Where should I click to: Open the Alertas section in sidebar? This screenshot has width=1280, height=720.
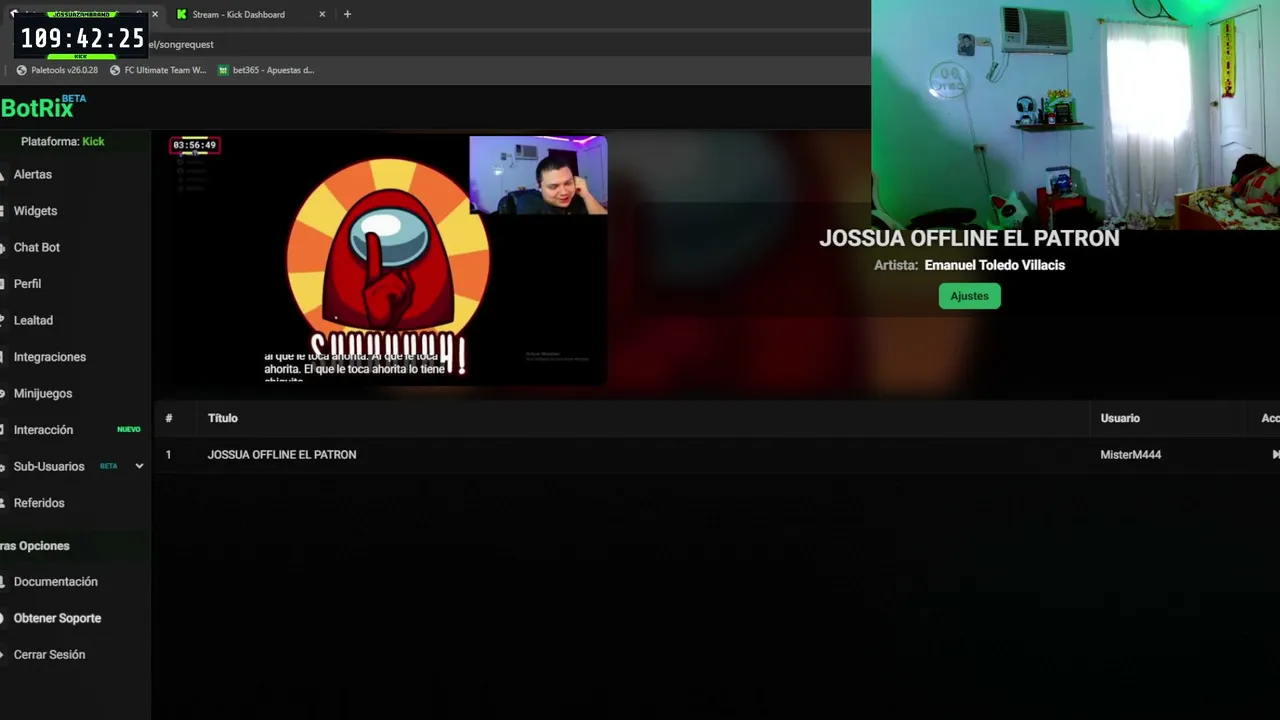click(x=33, y=174)
